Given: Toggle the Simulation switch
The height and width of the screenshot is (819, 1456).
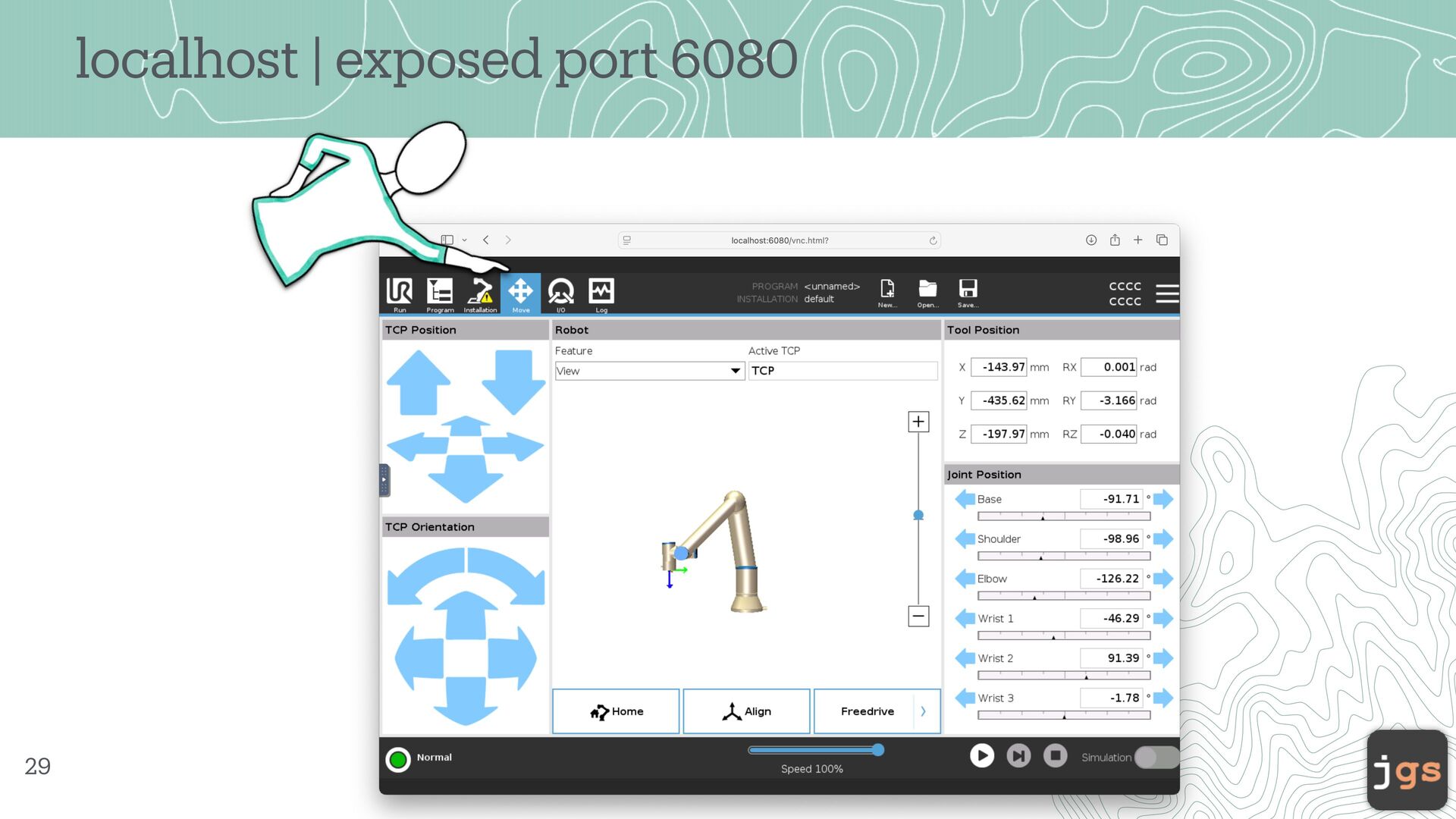Looking at the screenshot, I should pyautogui.click(x=1155, y=757).
